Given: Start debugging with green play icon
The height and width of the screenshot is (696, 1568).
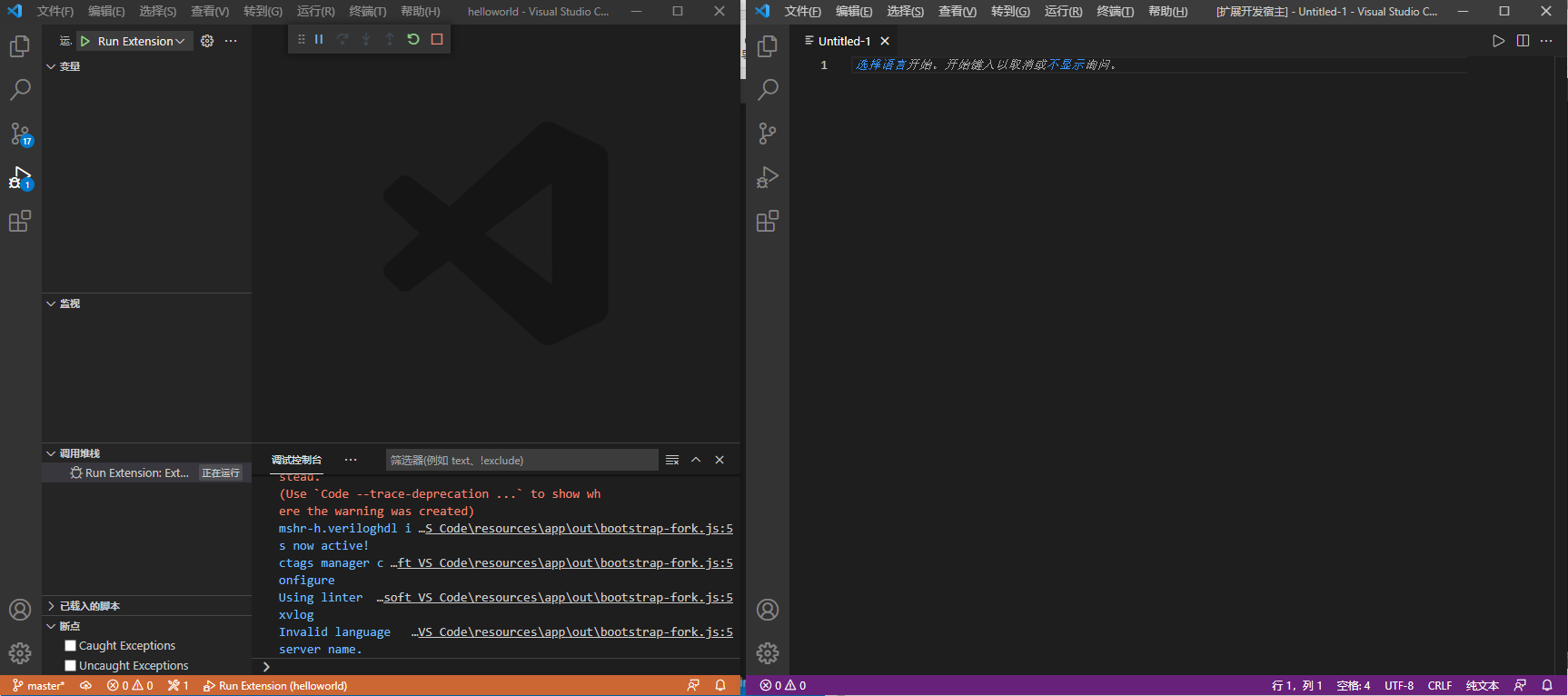Looking at the screenshot, I should [84, 41].
